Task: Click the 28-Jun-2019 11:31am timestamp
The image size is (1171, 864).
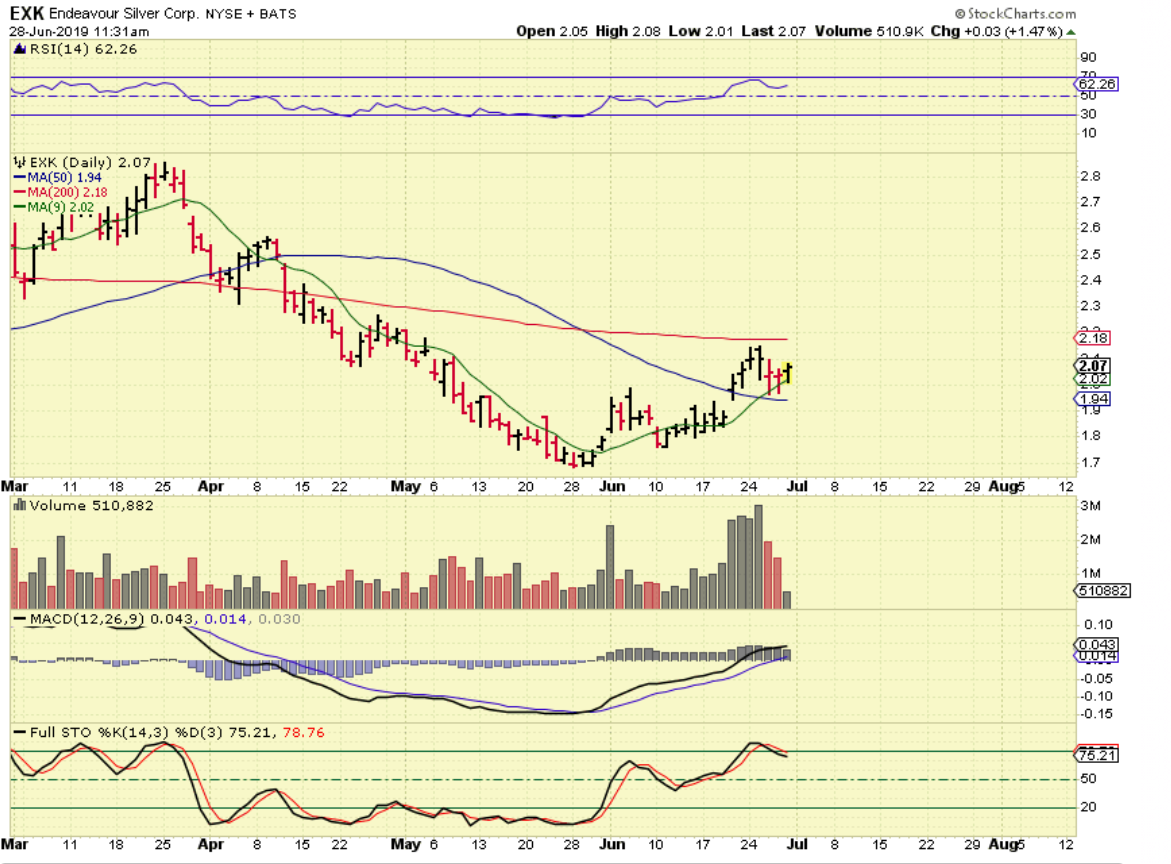Action: tap(79, 32)
